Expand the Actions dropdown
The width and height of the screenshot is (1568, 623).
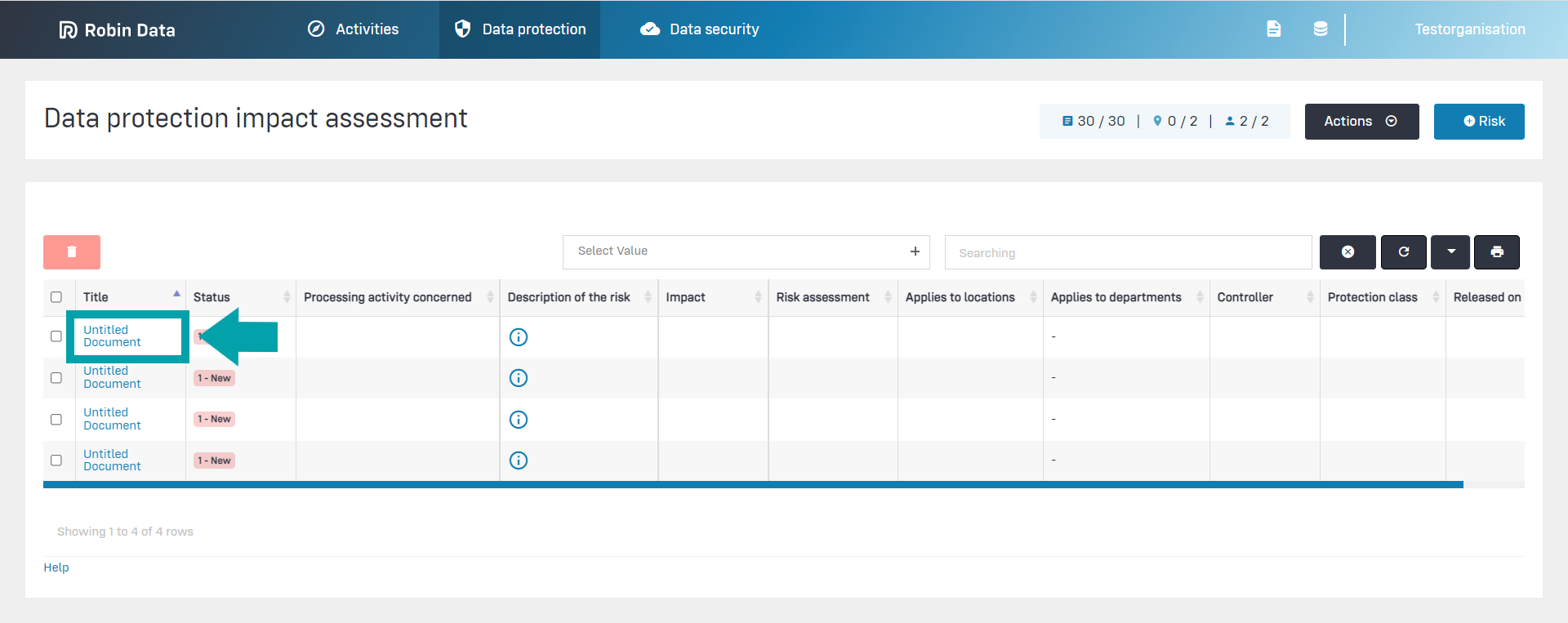click(1361, 122)
